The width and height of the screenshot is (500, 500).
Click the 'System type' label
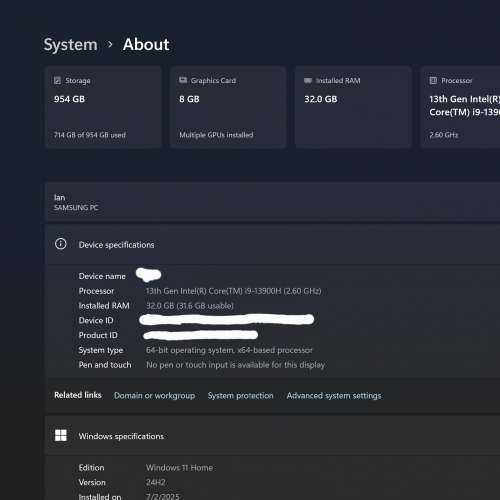101,351
